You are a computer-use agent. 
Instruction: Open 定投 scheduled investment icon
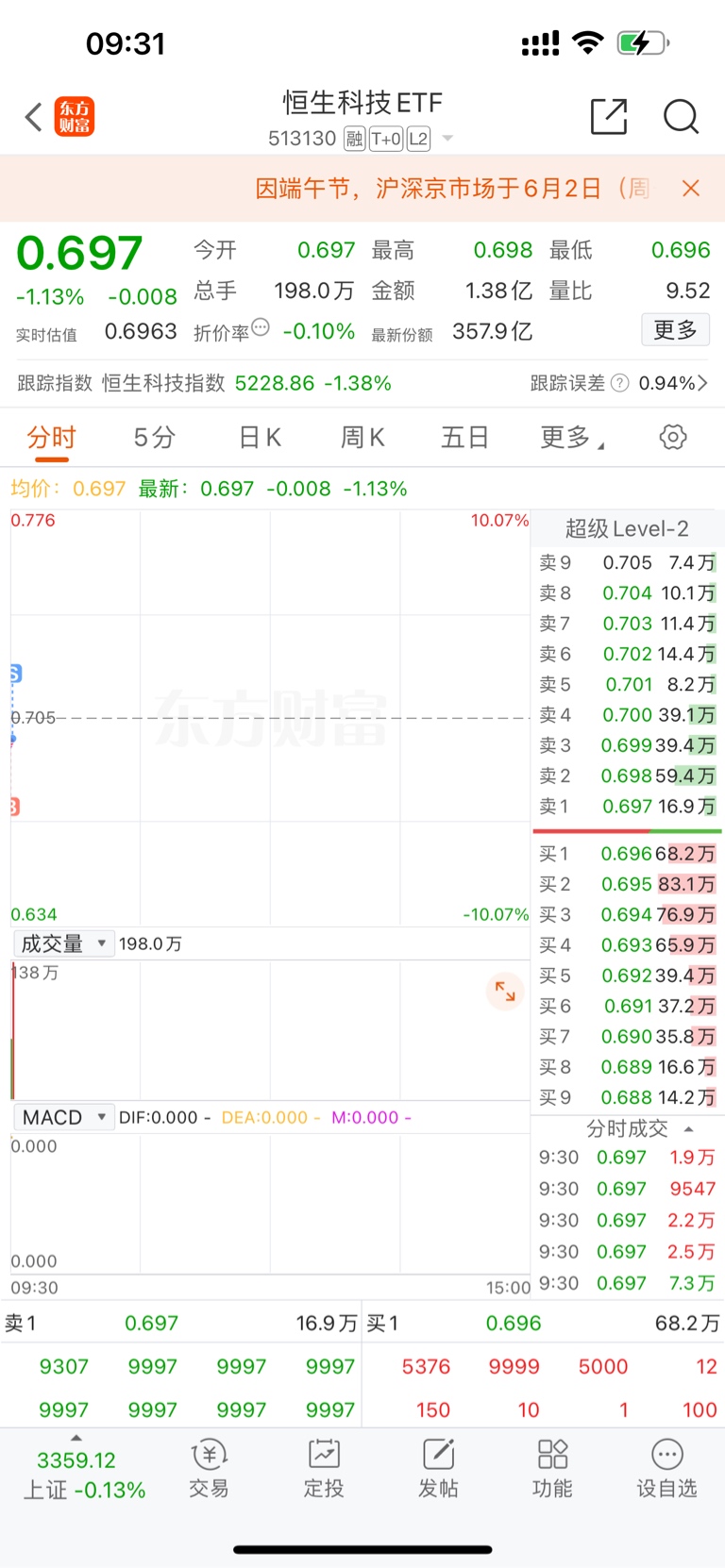[323, 1469]
